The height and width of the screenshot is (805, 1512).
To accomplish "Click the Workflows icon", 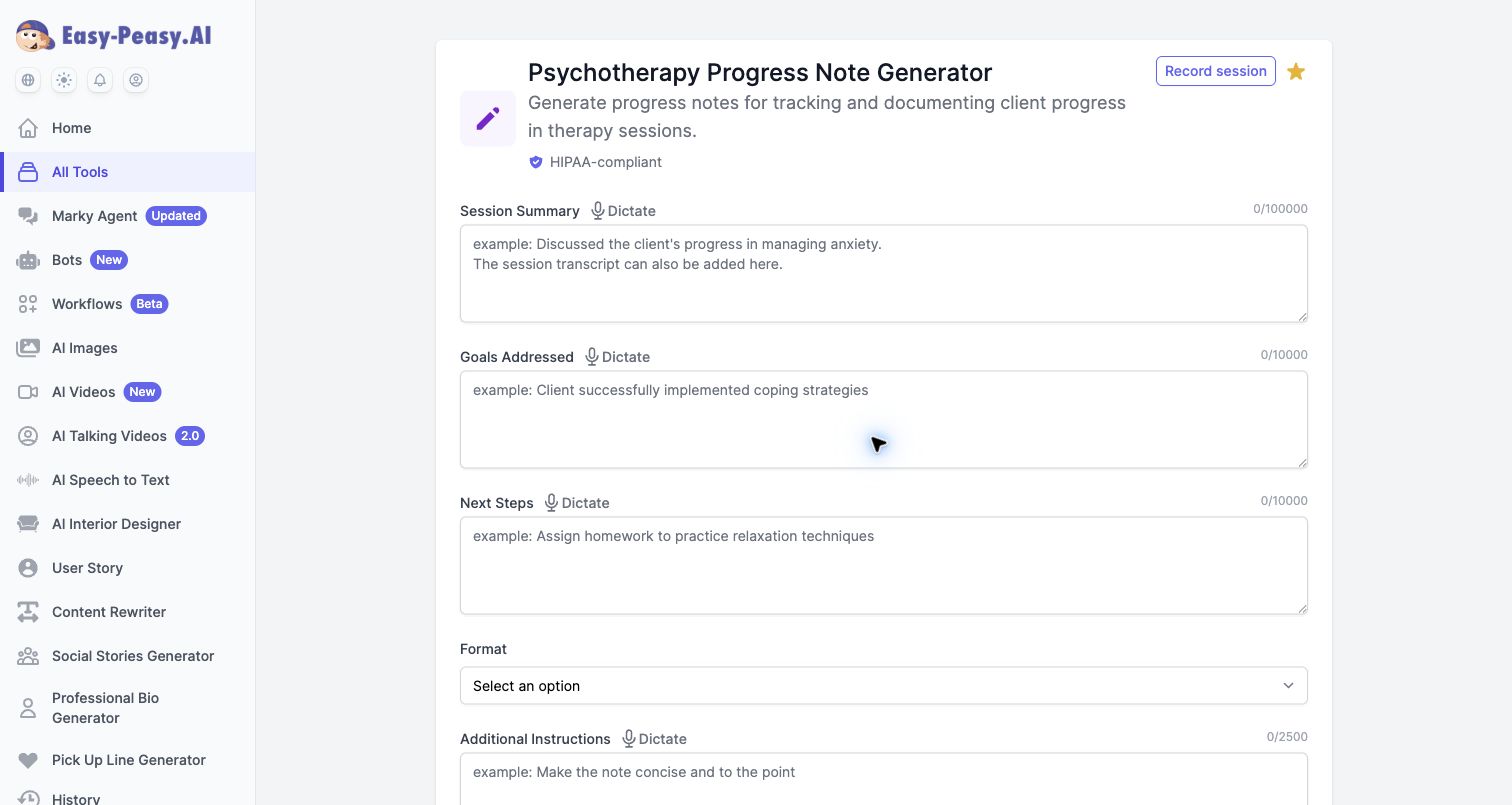I will coord(28,304).
